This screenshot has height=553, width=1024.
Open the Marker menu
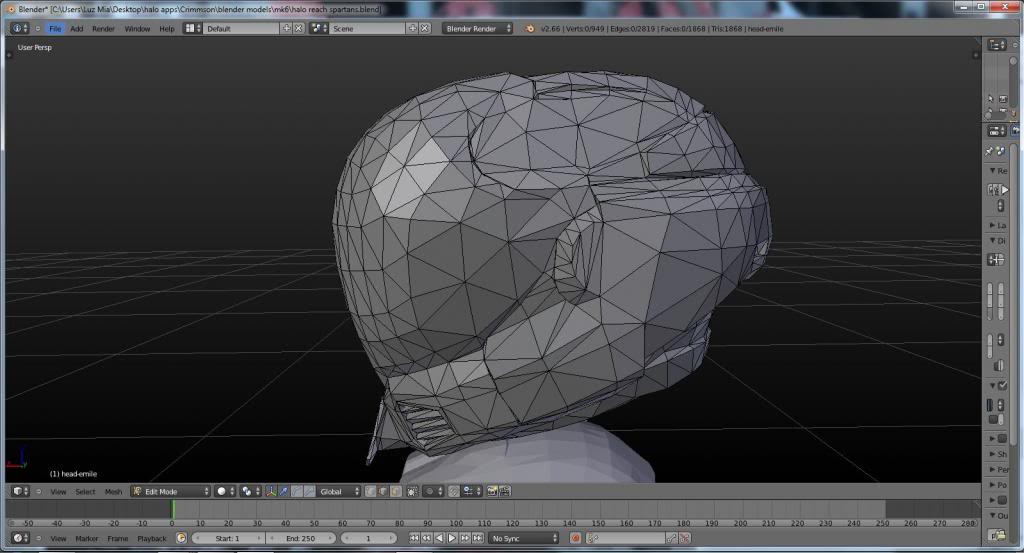86,539
